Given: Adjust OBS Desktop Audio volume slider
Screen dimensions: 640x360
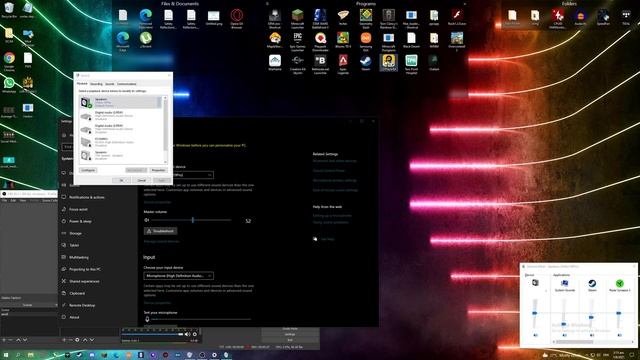Looking at the screenshot, I should pyautogui.click(x=152, y=334).
